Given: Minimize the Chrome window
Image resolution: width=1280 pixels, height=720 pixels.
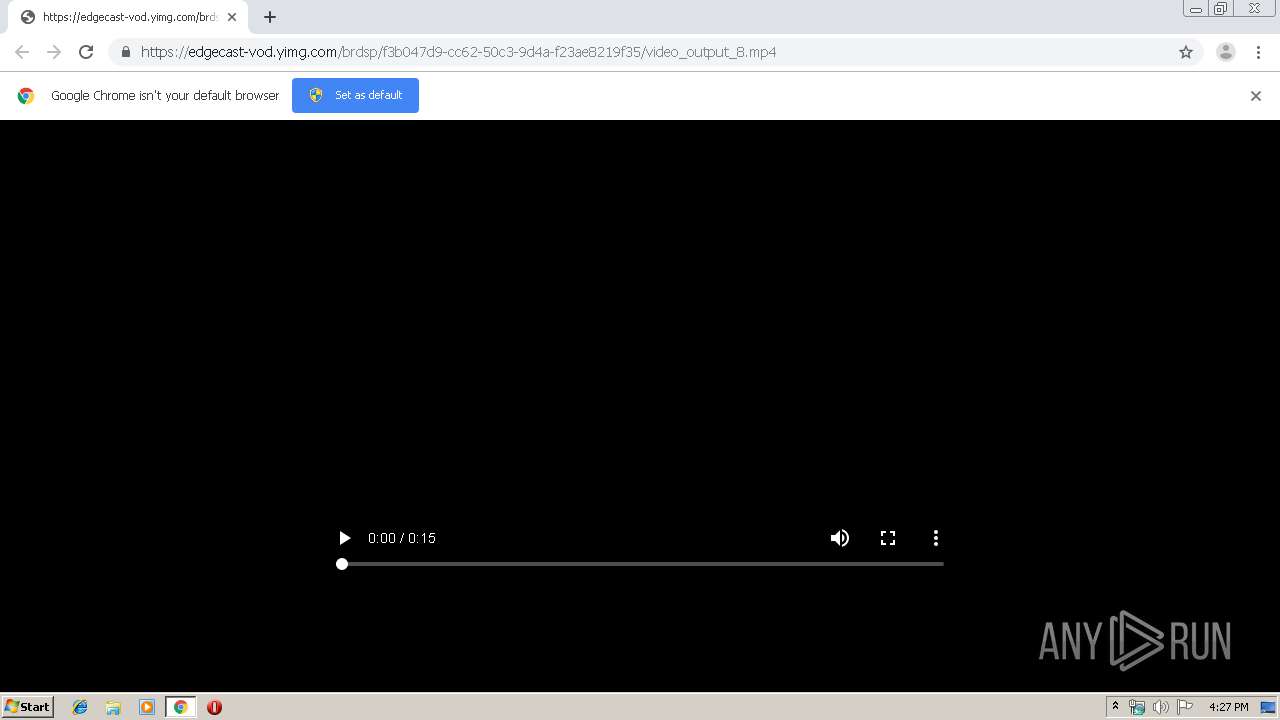Looking at the screenshot, I should point(1195,8).
